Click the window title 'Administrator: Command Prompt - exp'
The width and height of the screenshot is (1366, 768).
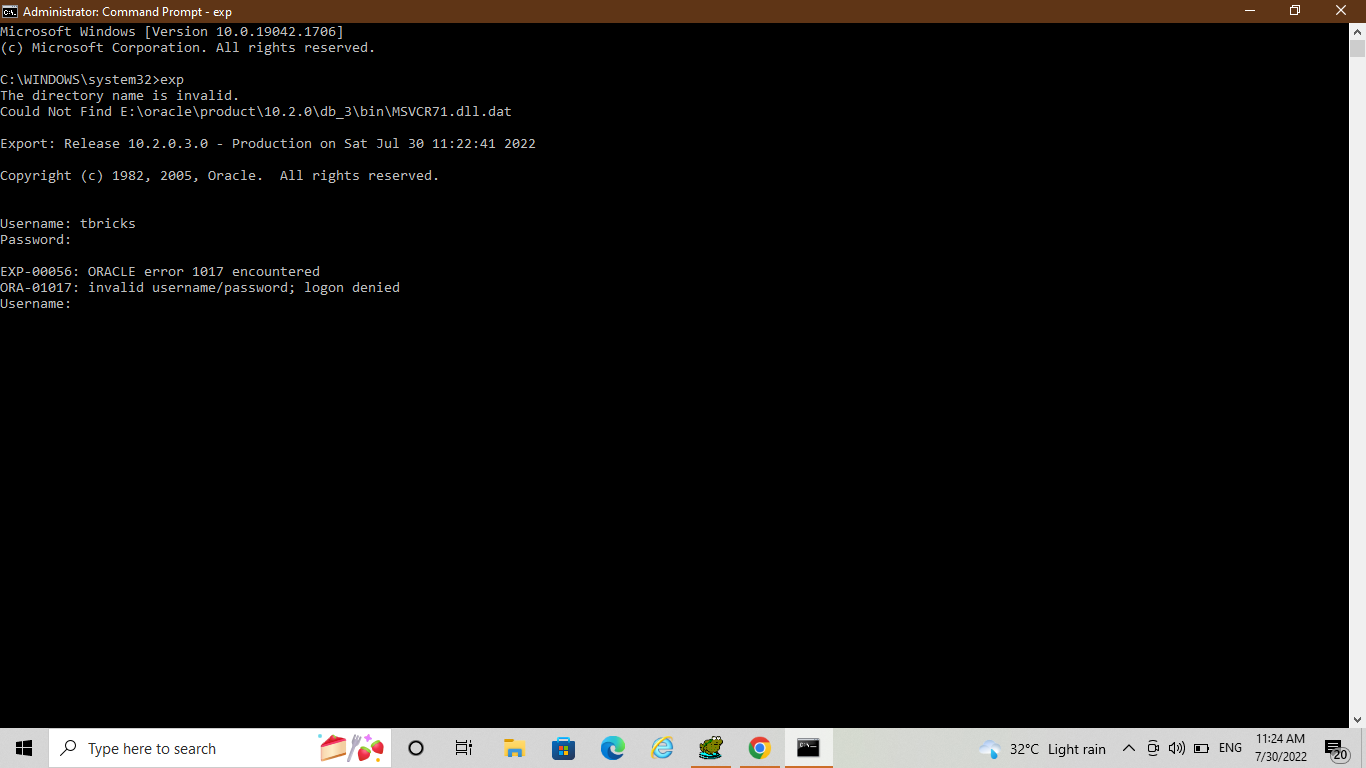click(127, 11)
